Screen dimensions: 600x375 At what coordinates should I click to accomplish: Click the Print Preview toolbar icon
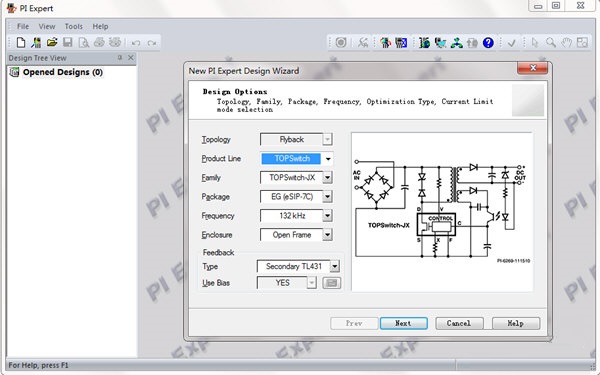pos(83,42)
